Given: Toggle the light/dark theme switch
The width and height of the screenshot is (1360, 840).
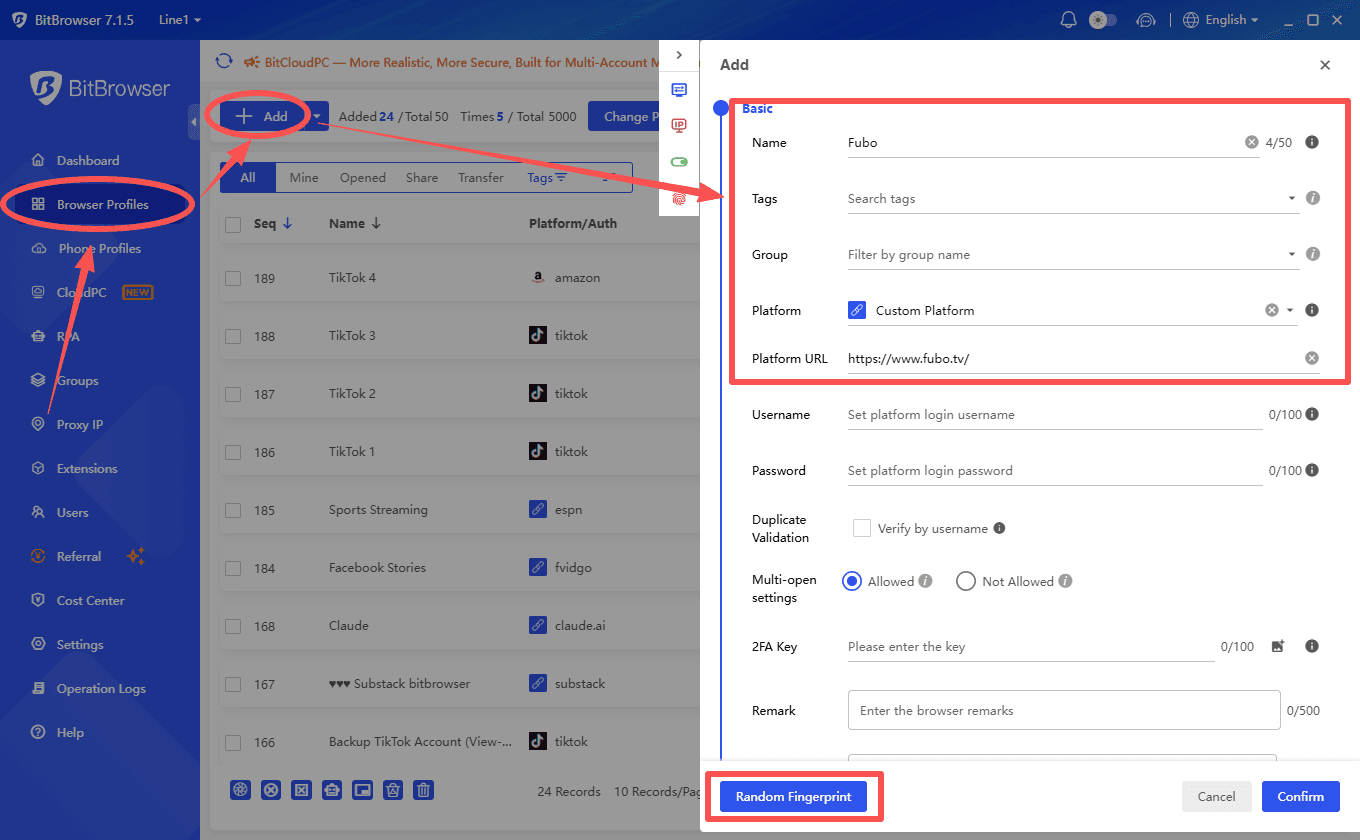Looking at the screenshot, I should 1103,20.
